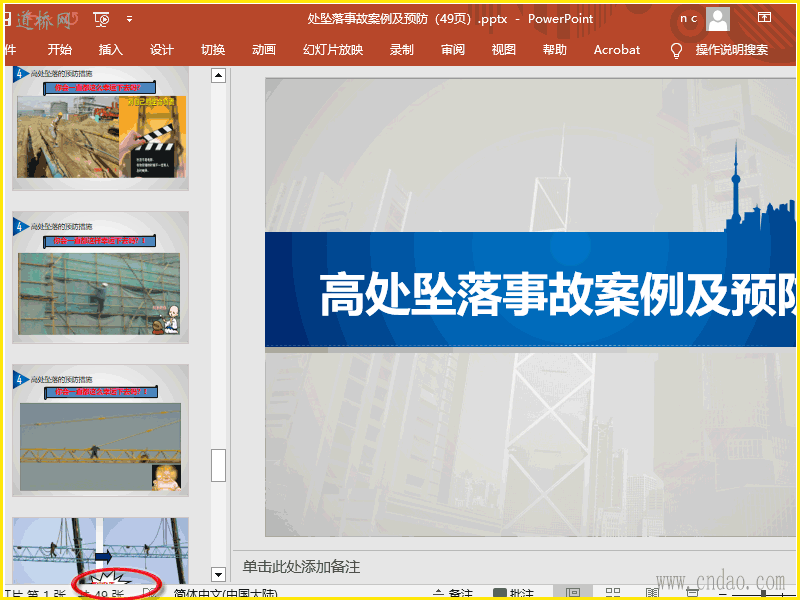Select the 设计 tab
Viewport: 800px width, 600px height.
(x=162, y=49)
